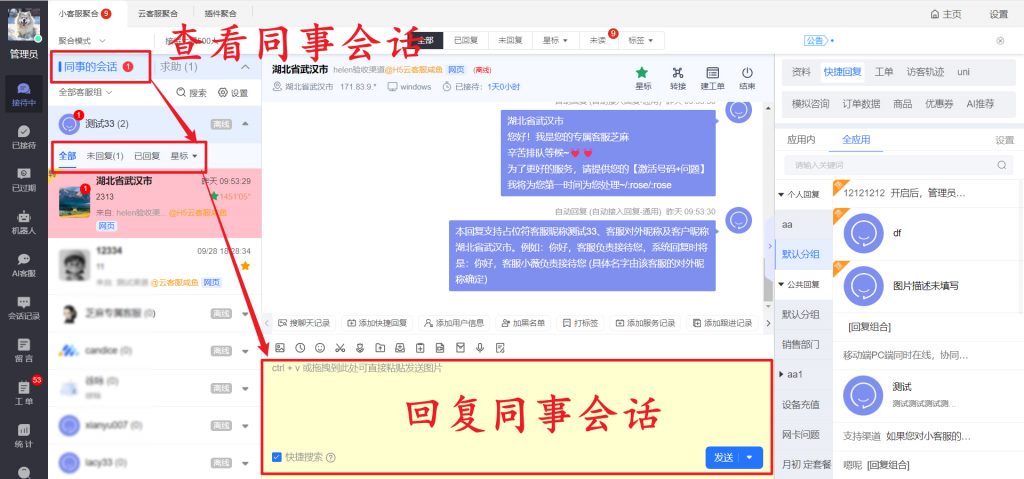This screenshot has height=479, width=1024.
Task: Switch to the 求助 (1) tab
Action: pyautogui.click(x=179, y=67)
